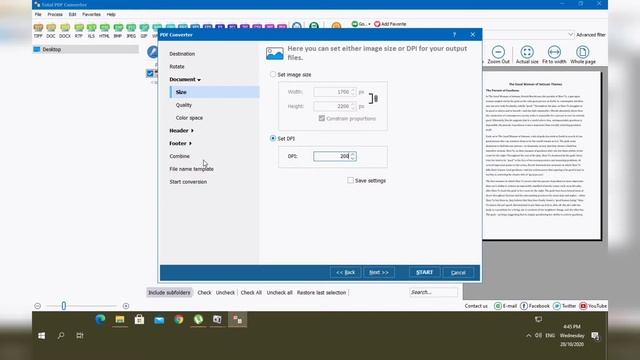The width and height of the screenshot is (640, 360).
Task: Click the START button
Action: pyautogui.click(x=424, y=272)
